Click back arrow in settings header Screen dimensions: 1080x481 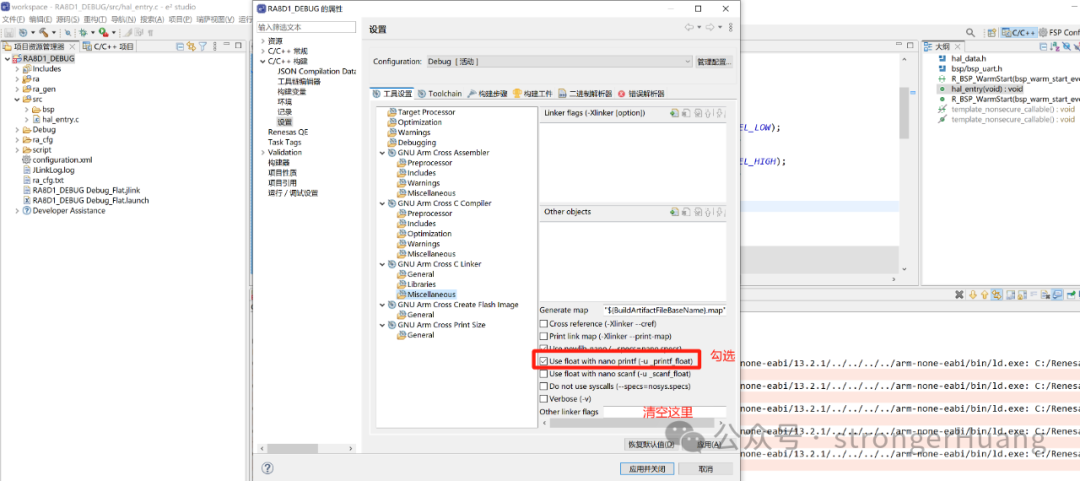pyautogui.click(x=688, y=27)
